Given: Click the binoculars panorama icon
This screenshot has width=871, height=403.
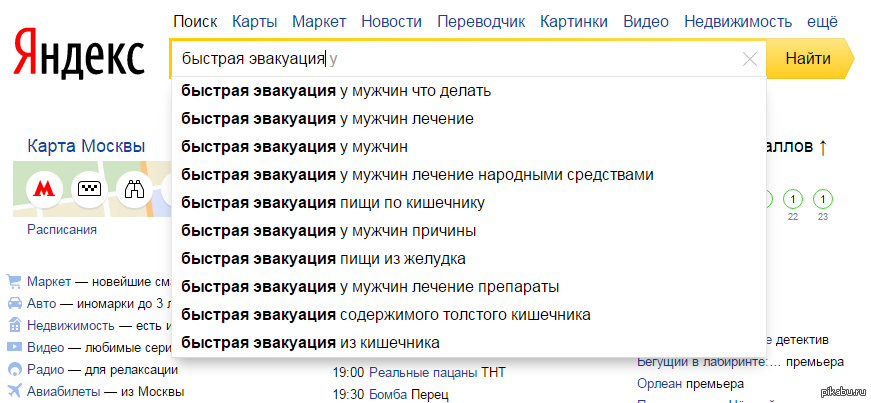Looking at the screenshot, I should 133,188.
